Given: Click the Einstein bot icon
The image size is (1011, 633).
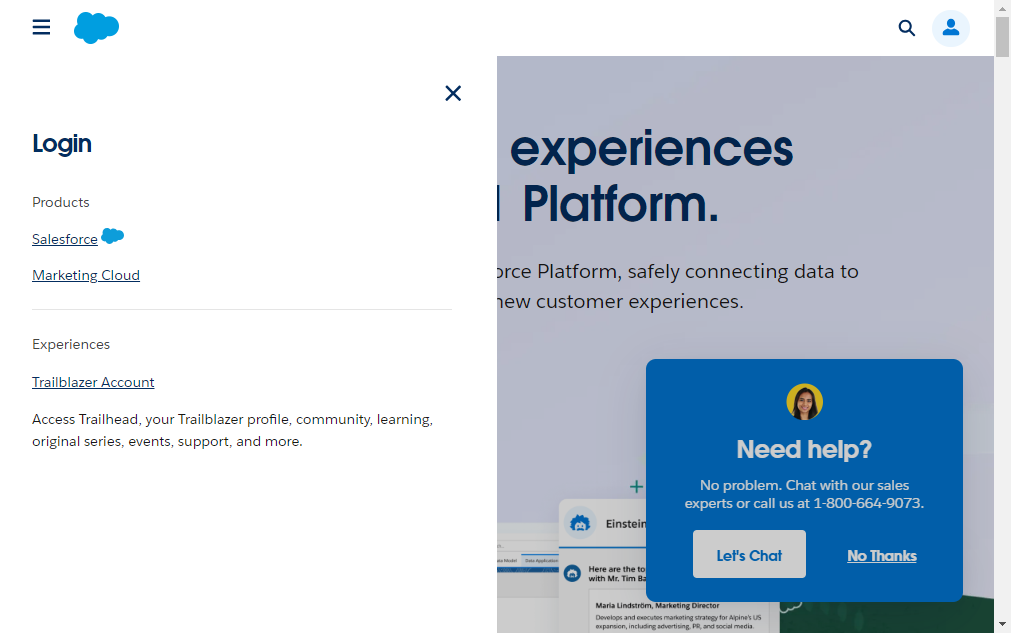Looking at the screenshot, I should [580, 523].
